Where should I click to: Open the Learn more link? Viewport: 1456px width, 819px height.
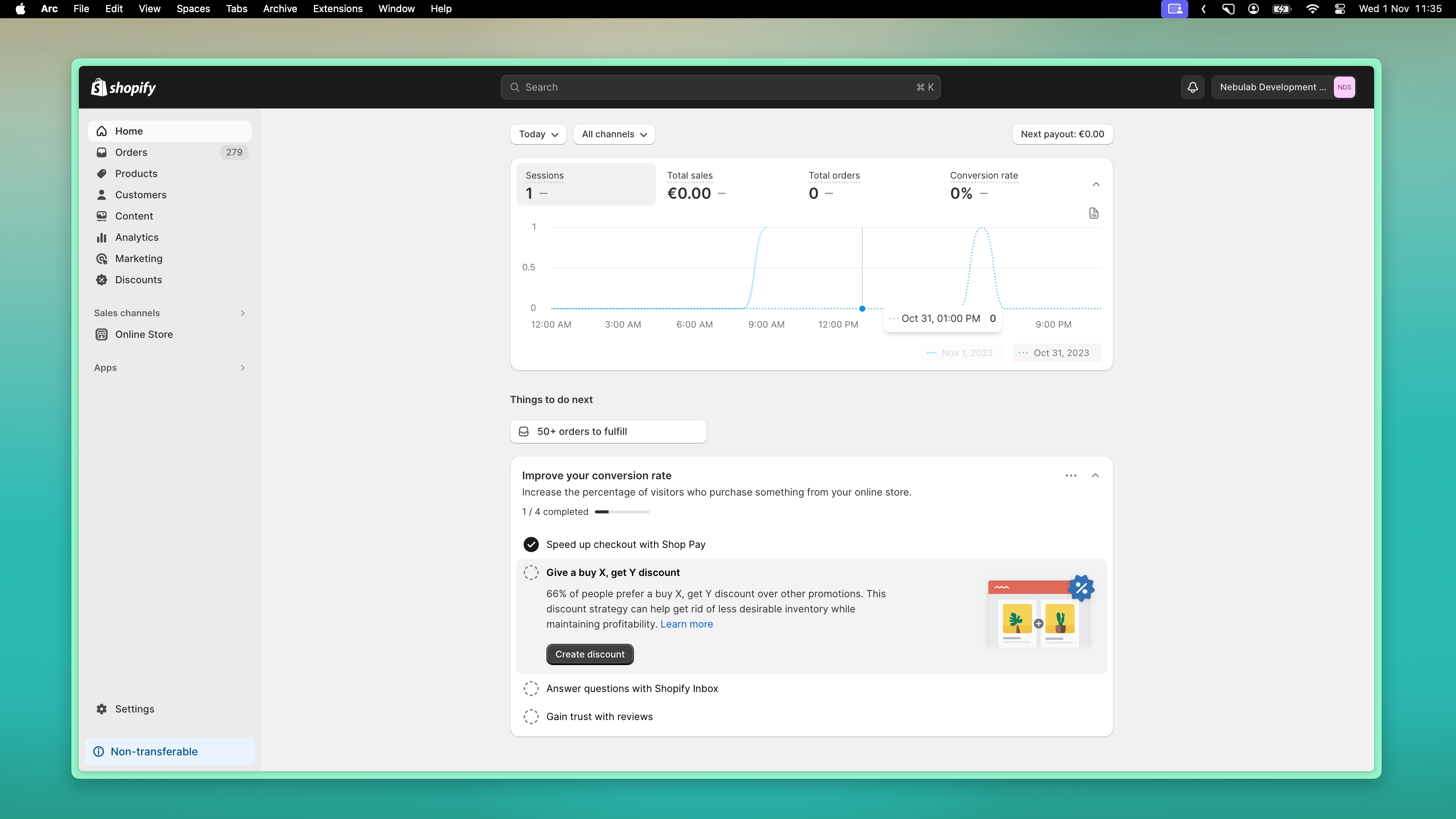(x=687, y=624)
